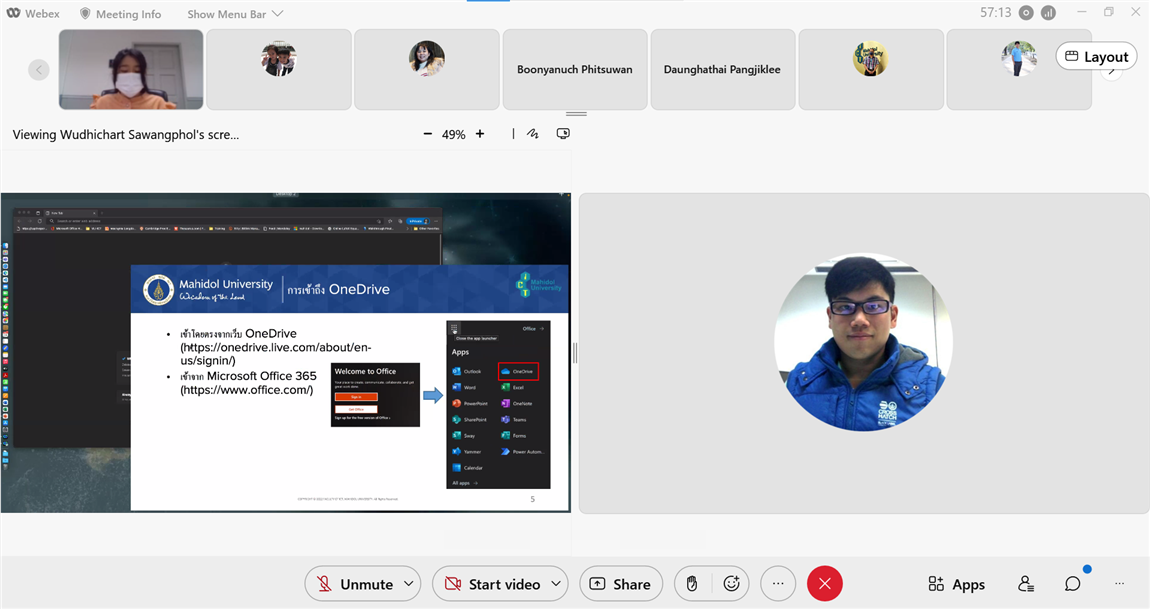This screenshot has height=609, width=1150.
Task: Click the annotate pencil icon
Action: [533, 134]
